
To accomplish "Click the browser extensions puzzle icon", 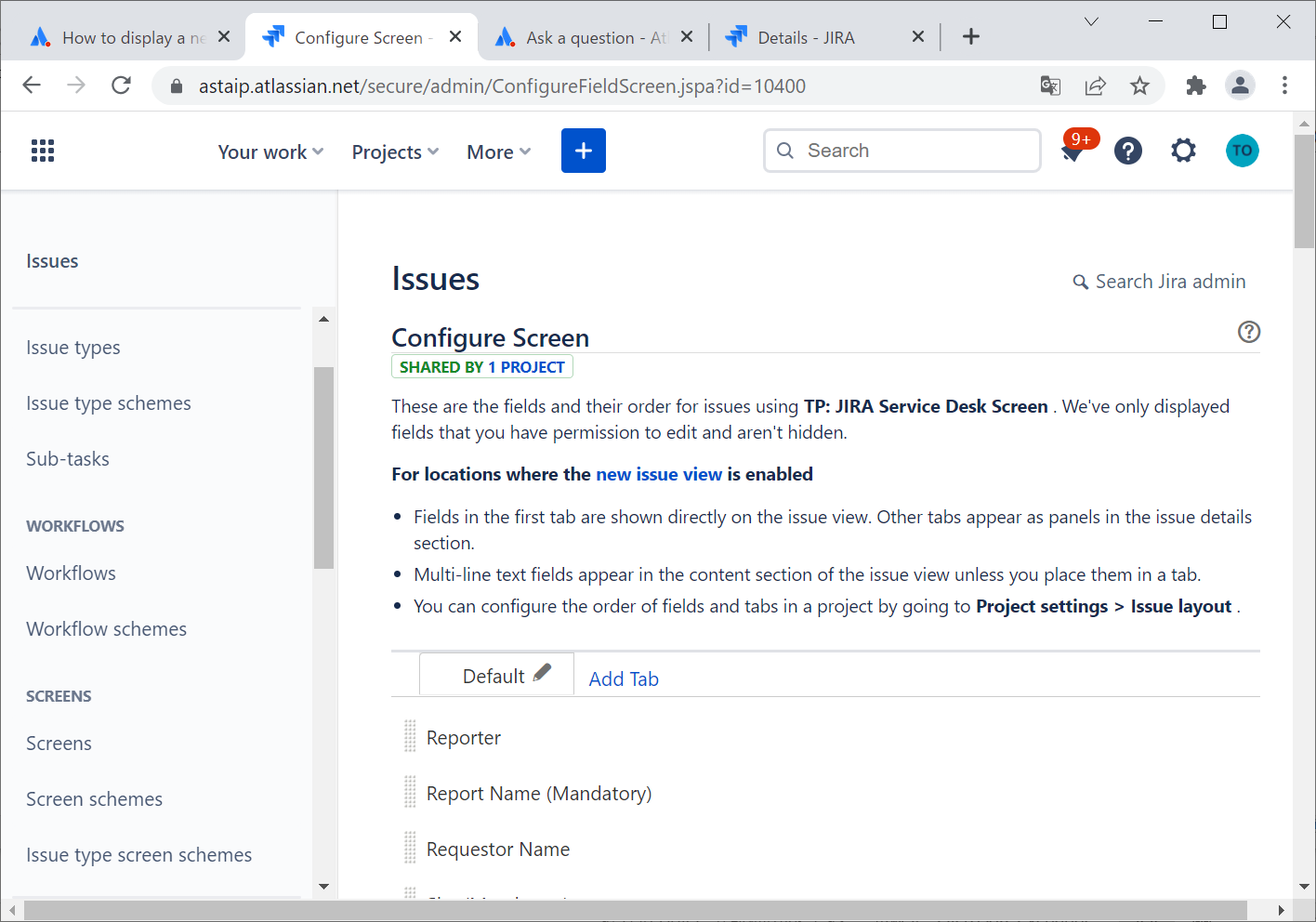I will point(1196,86).
